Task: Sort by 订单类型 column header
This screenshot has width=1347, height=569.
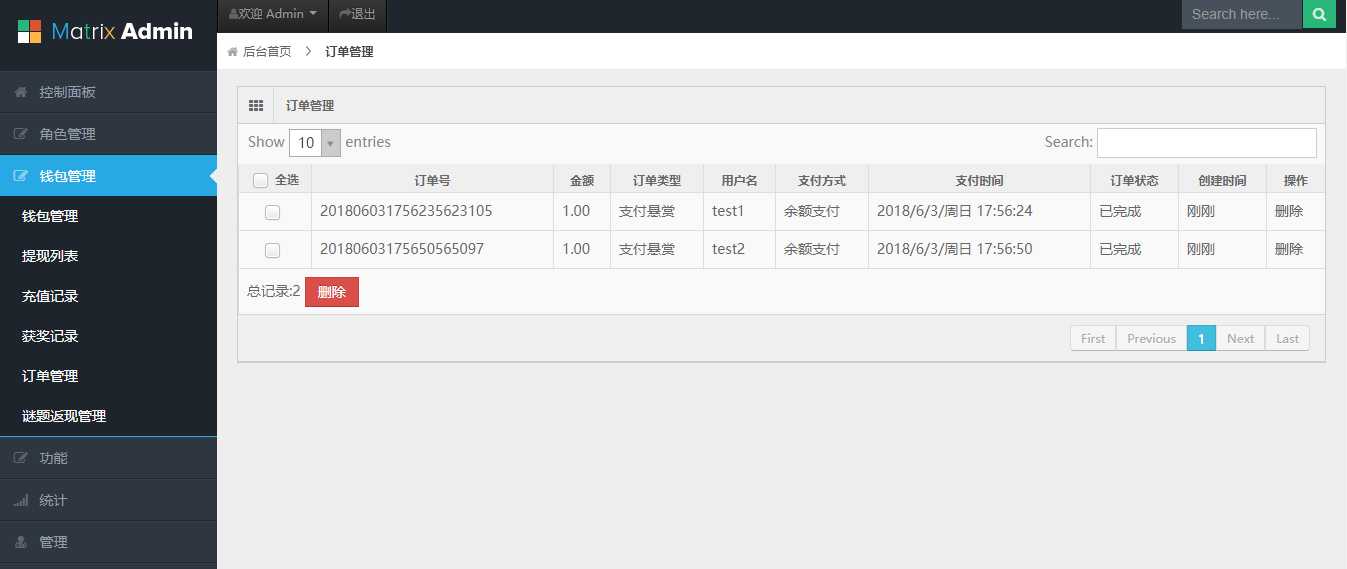Action: point(657,181)
